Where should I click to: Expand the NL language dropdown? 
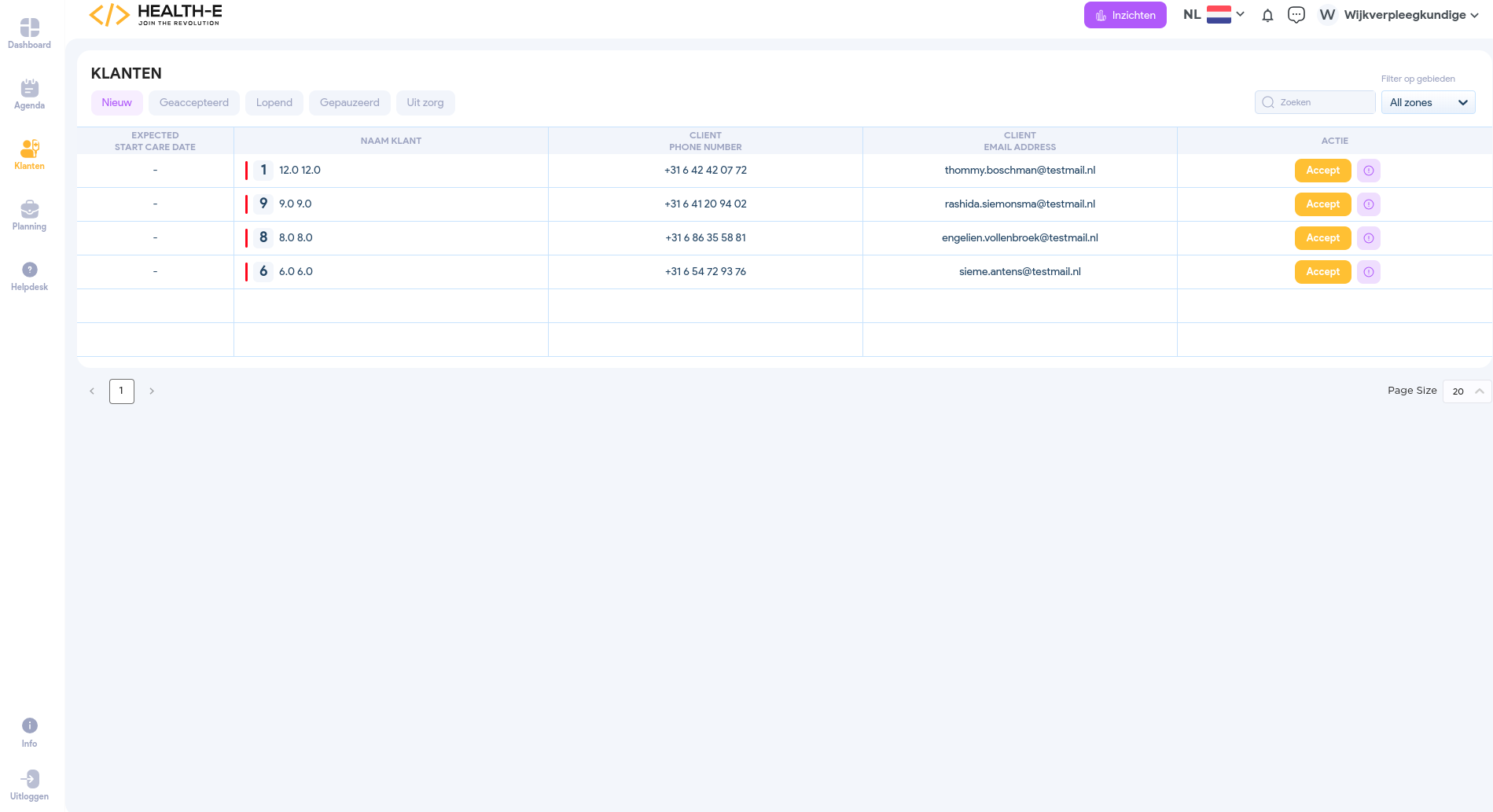click(x=1214, y=15)
